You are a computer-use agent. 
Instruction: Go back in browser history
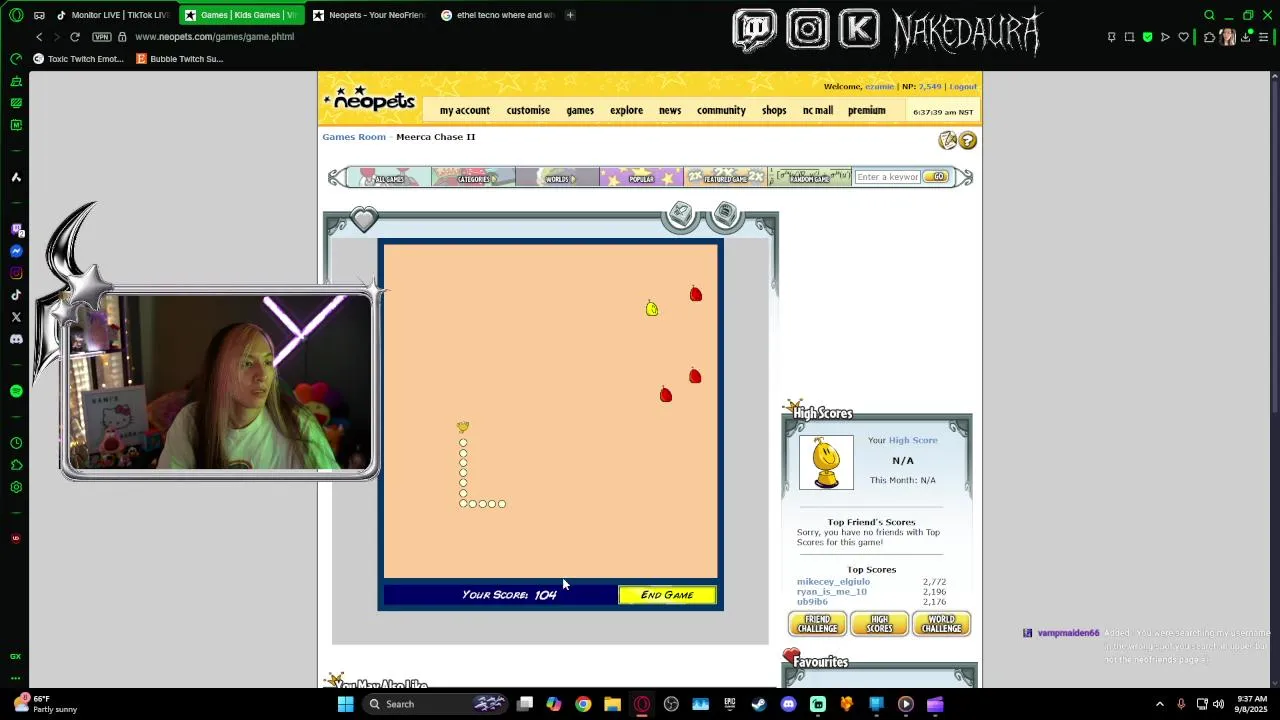pos(39,37)
